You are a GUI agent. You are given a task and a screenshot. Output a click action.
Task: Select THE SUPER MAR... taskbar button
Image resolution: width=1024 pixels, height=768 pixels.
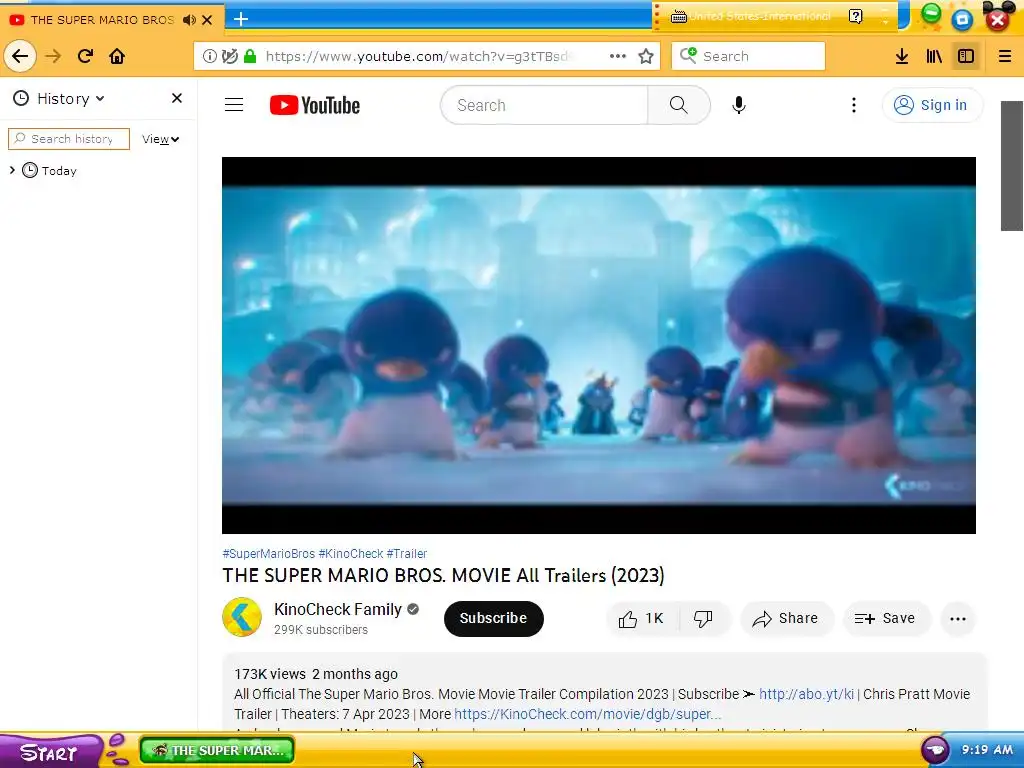tap(217, 750)
